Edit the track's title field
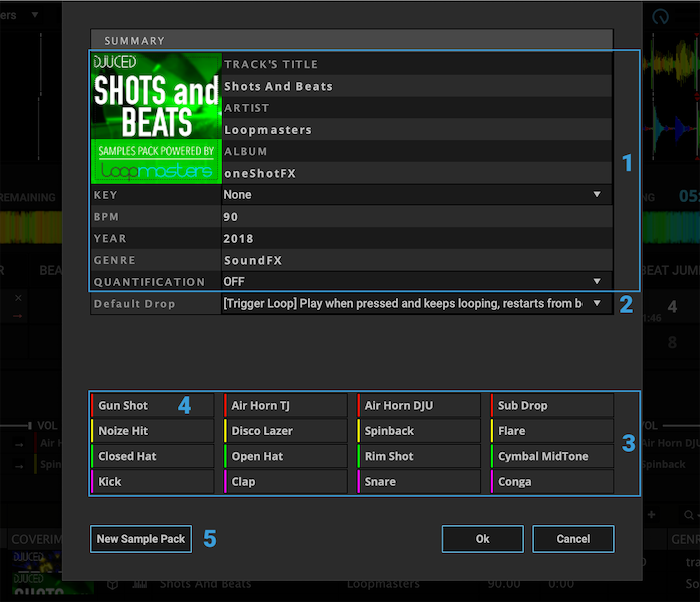 415,86
